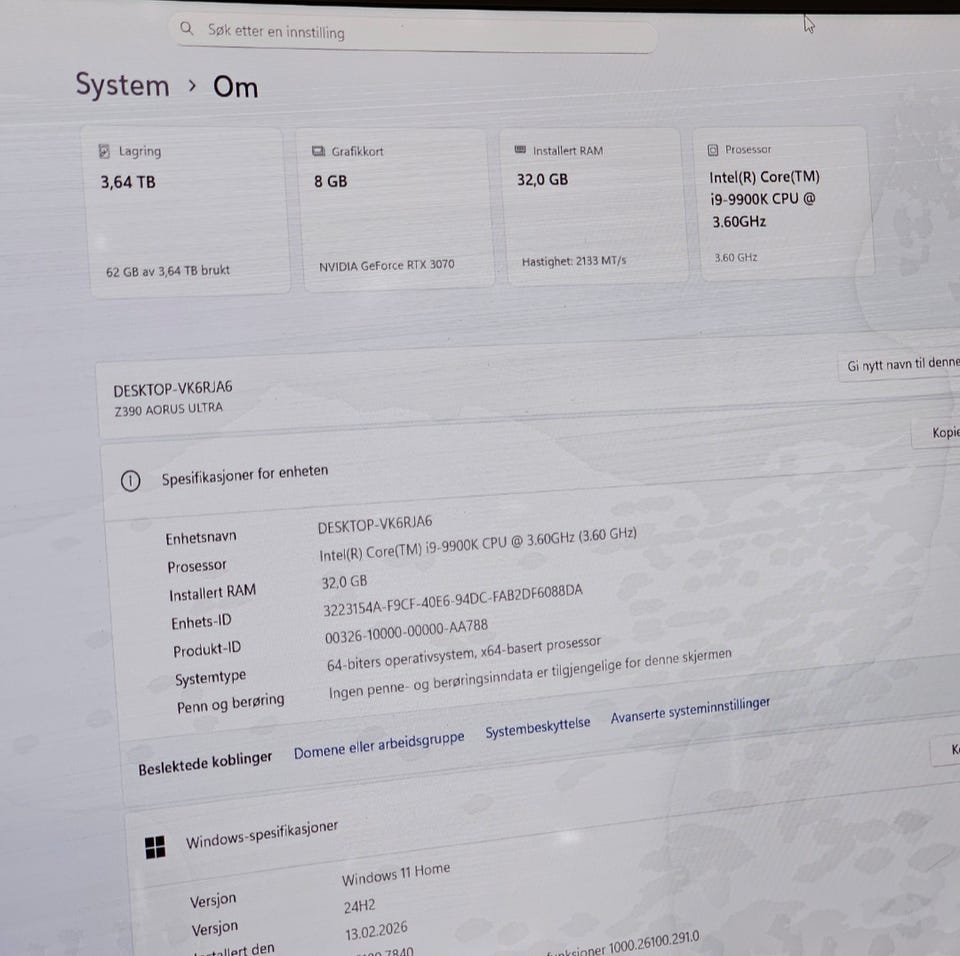Click the Grafikkort graphics card icon

pos(318,151)
